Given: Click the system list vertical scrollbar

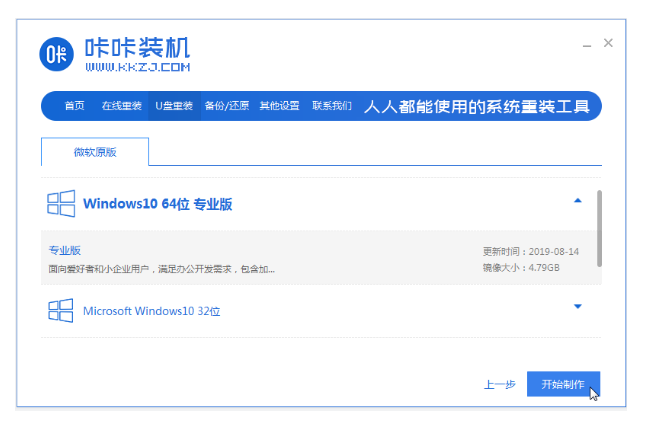Looking at the screenshot, I should click(599, 228).
